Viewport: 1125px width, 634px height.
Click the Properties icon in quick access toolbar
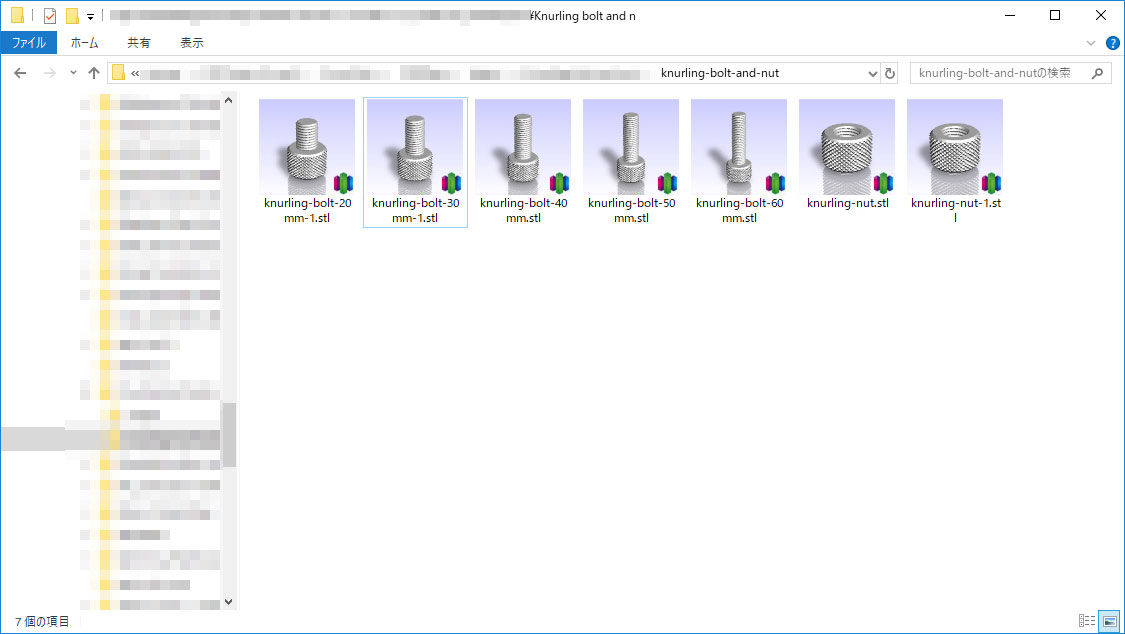[50, 16]
